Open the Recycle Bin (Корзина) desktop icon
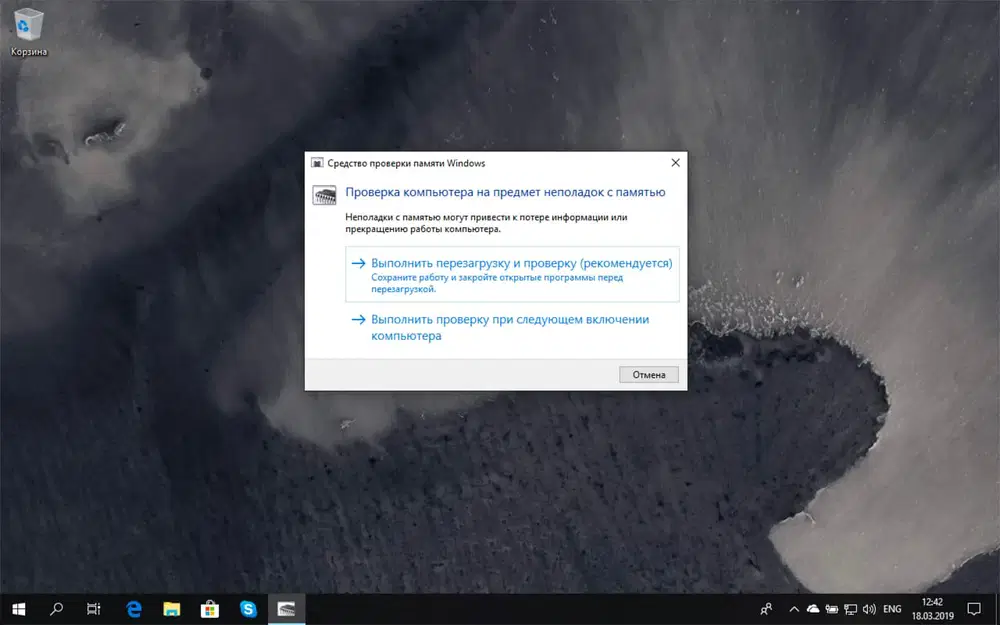 point(29,32)
